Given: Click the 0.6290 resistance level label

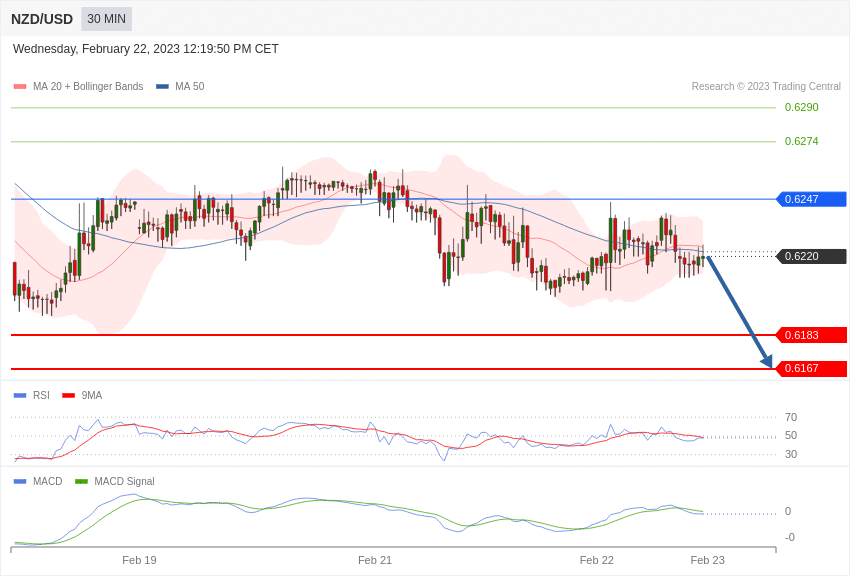Looking at the screenshot, I should point(801,107).
